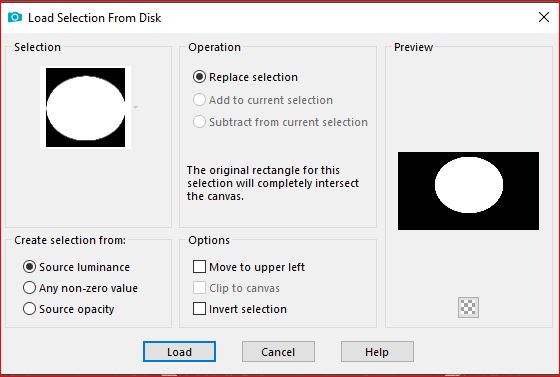Toggle the checkerboard transparency preview icon
Viewport: 560px width, 377px height.
click(468, 307)
